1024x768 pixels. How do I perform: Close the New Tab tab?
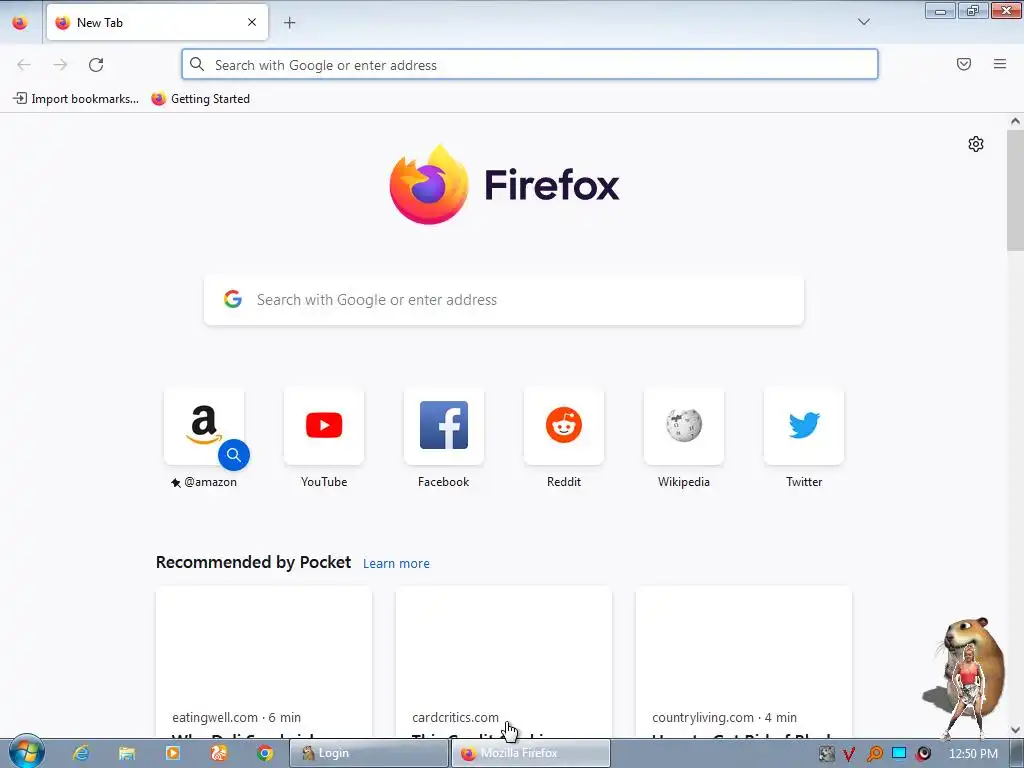(x=252, y=22)
